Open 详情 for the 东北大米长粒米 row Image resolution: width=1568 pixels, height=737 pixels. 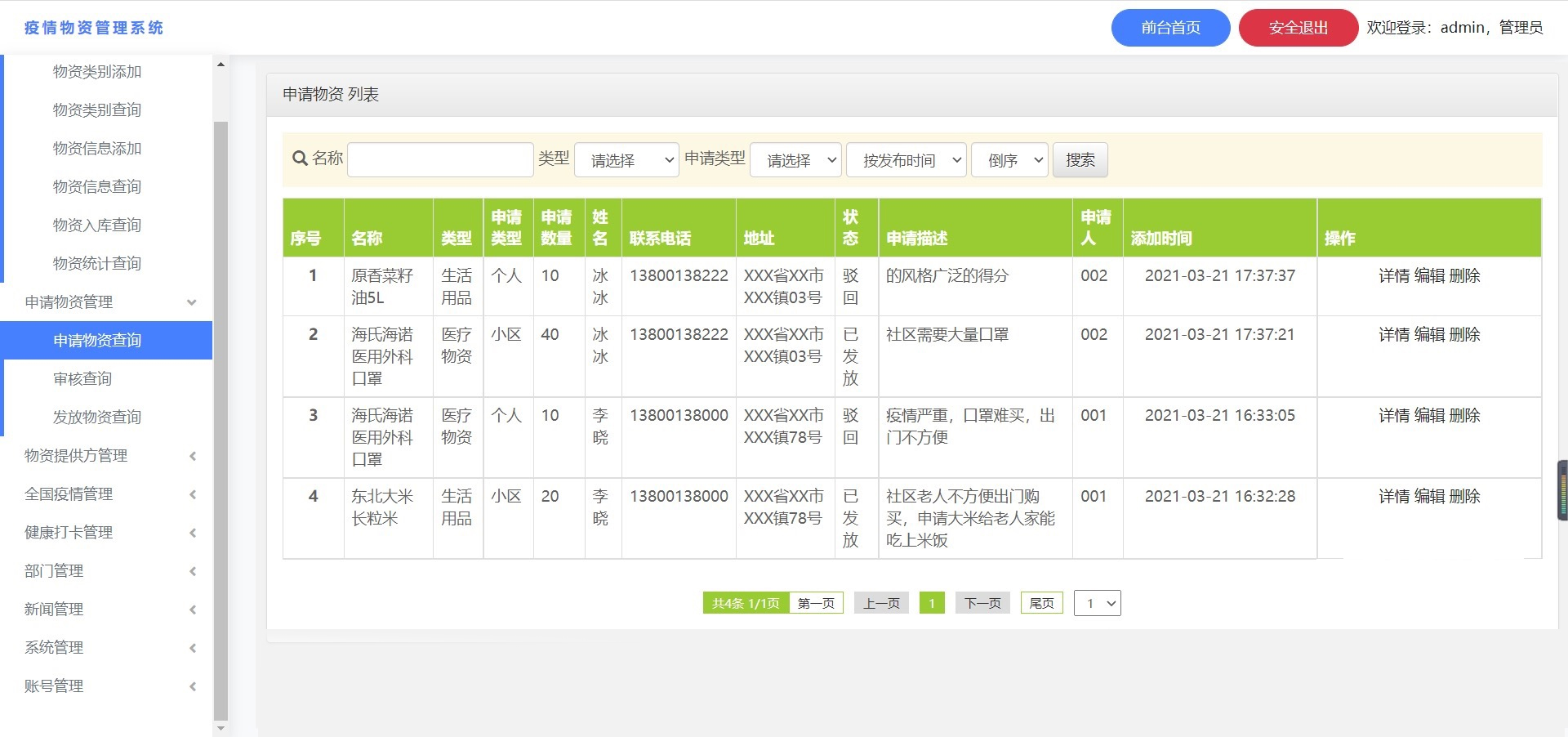[1394, 497]
